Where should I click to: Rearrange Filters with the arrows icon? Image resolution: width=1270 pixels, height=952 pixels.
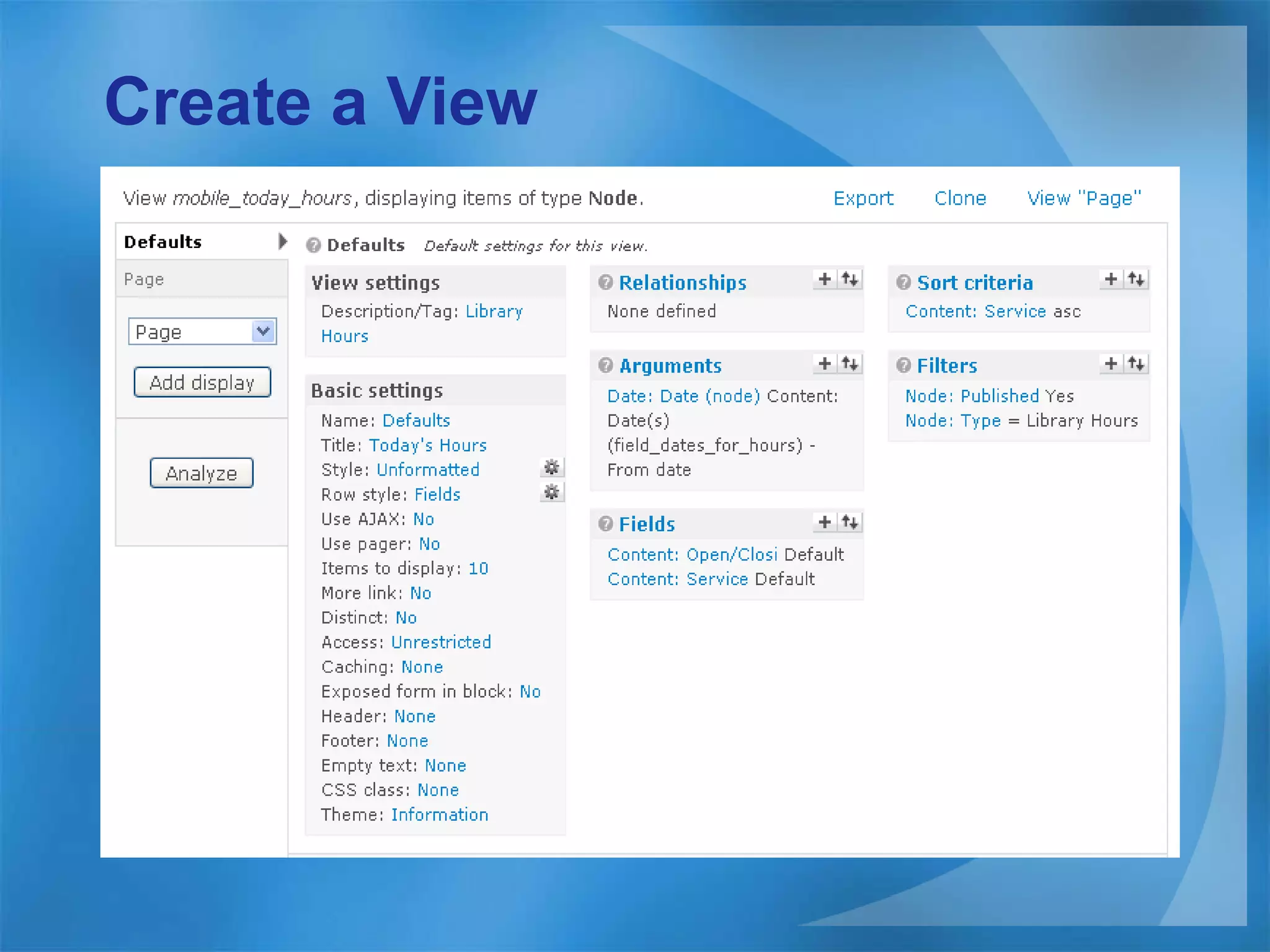1137,363
